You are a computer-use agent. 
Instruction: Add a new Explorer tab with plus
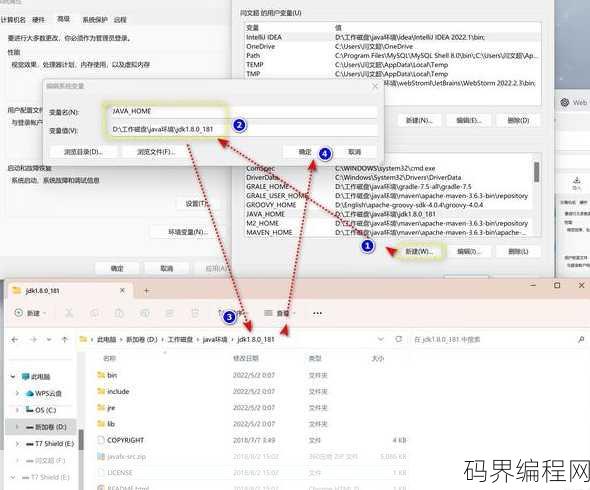click(146, 291)
